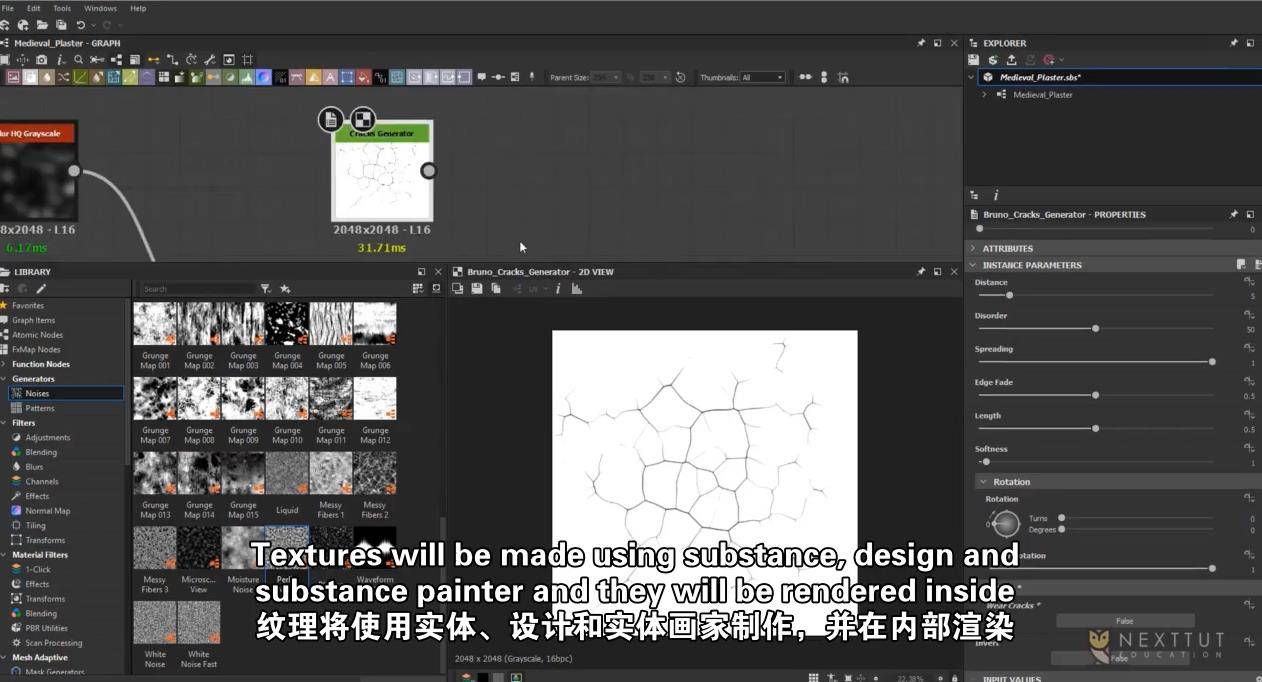Image resolution: width=1262 pixels, height=682 pixels.
Task: Click the grid view icon in Library panel
Action: point(418,288)
